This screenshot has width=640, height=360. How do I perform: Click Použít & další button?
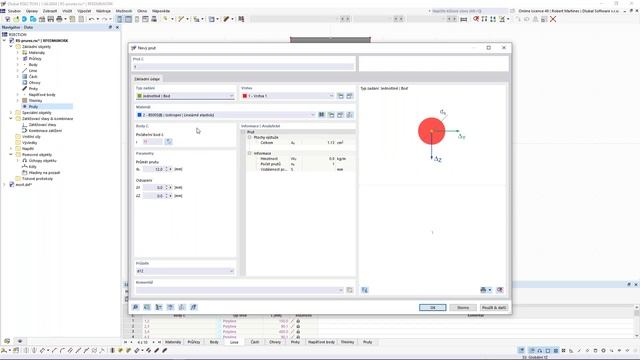494,307
